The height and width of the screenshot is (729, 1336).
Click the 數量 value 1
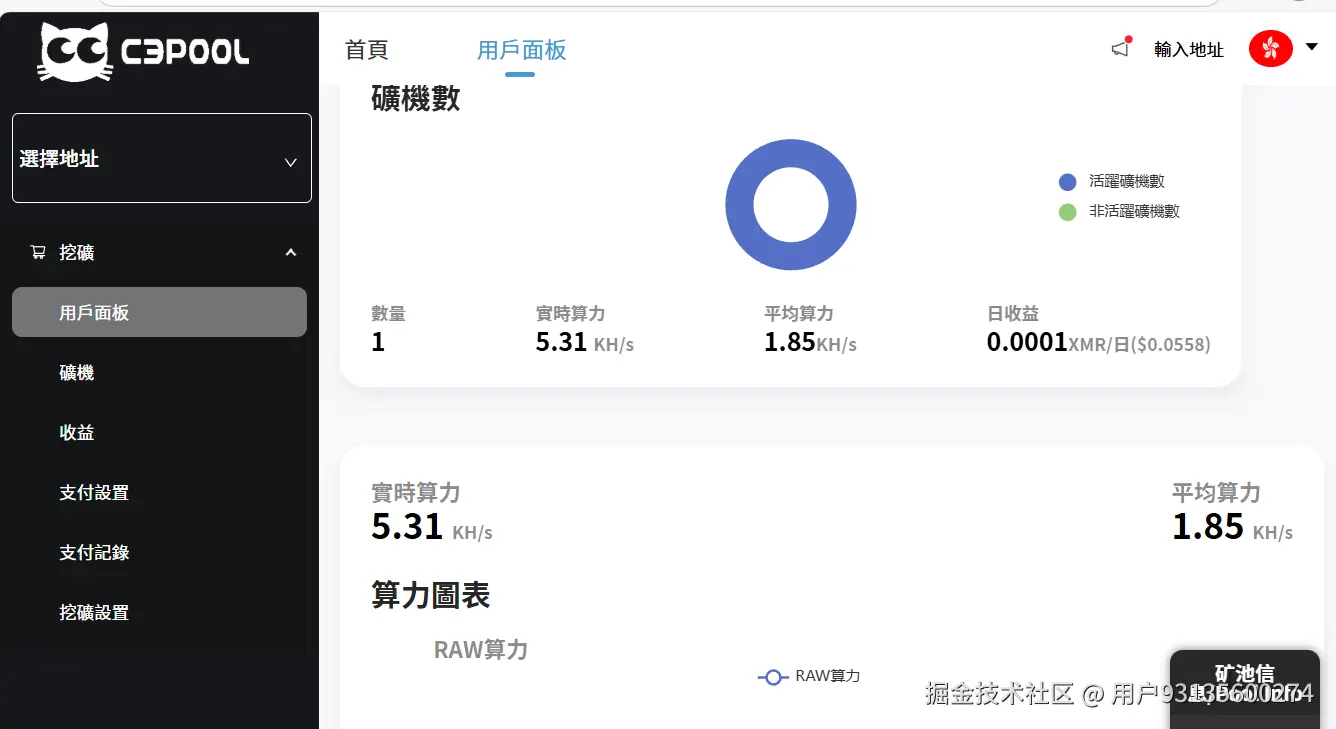pos(378,343)
